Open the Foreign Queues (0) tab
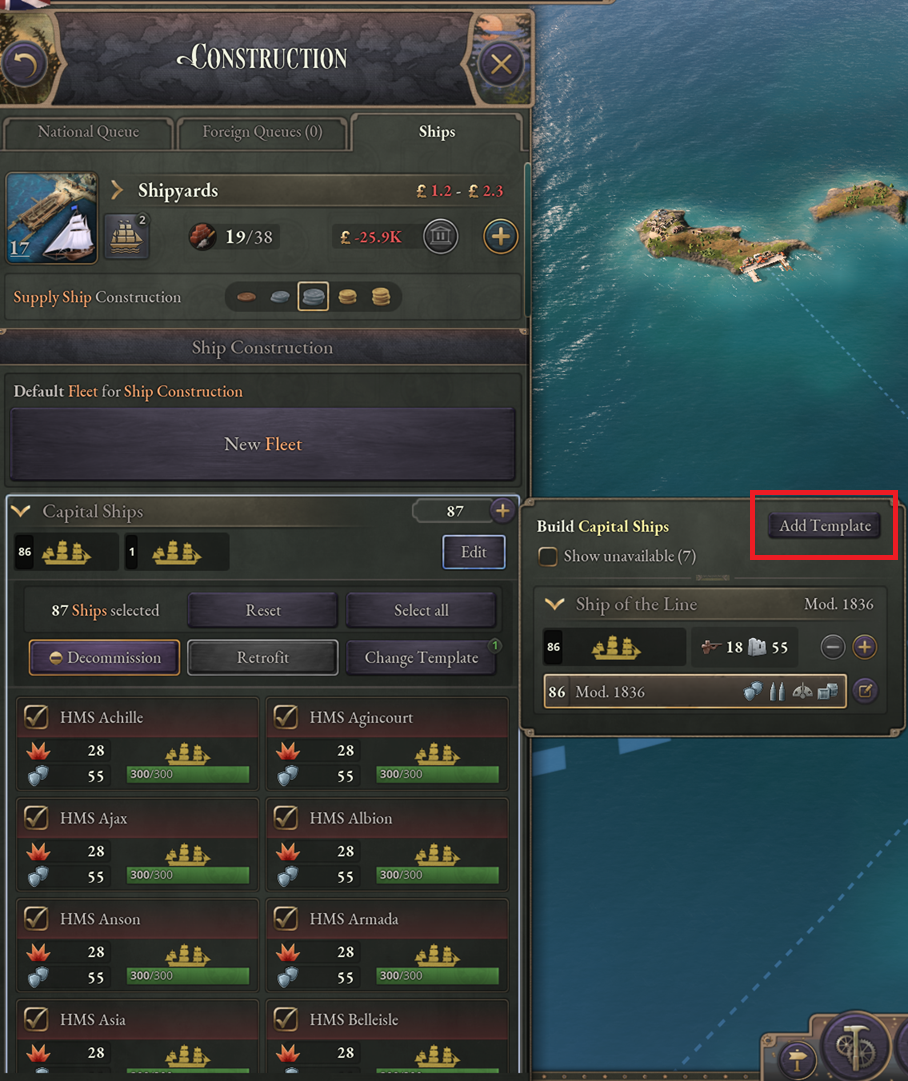This screenshot has width=908, height=1081. click(262, 132)
